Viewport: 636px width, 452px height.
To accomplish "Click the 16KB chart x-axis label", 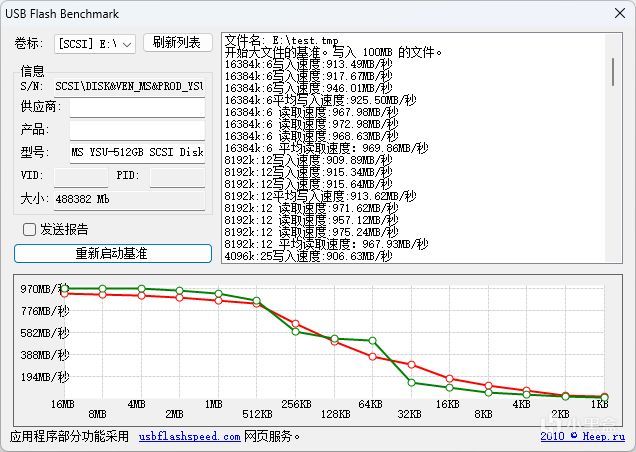I will [x=448, y=404].
